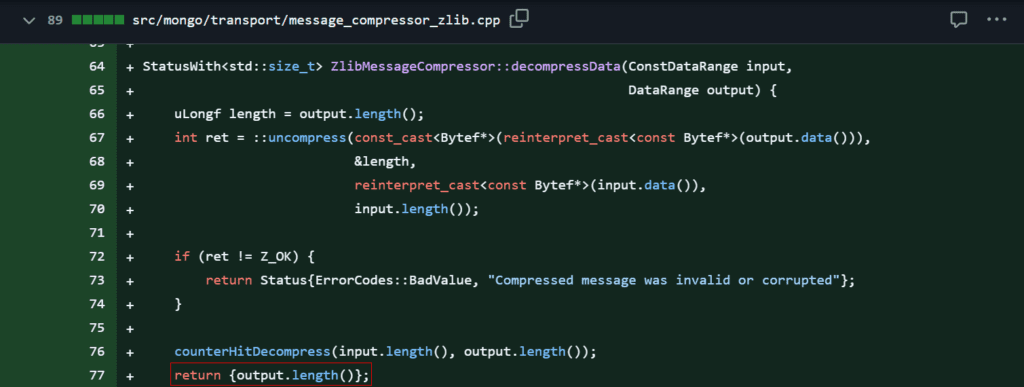Viewport: 1024px width, 387px height.
Task: Select line number 72
Action: click(x=97, y=256)
